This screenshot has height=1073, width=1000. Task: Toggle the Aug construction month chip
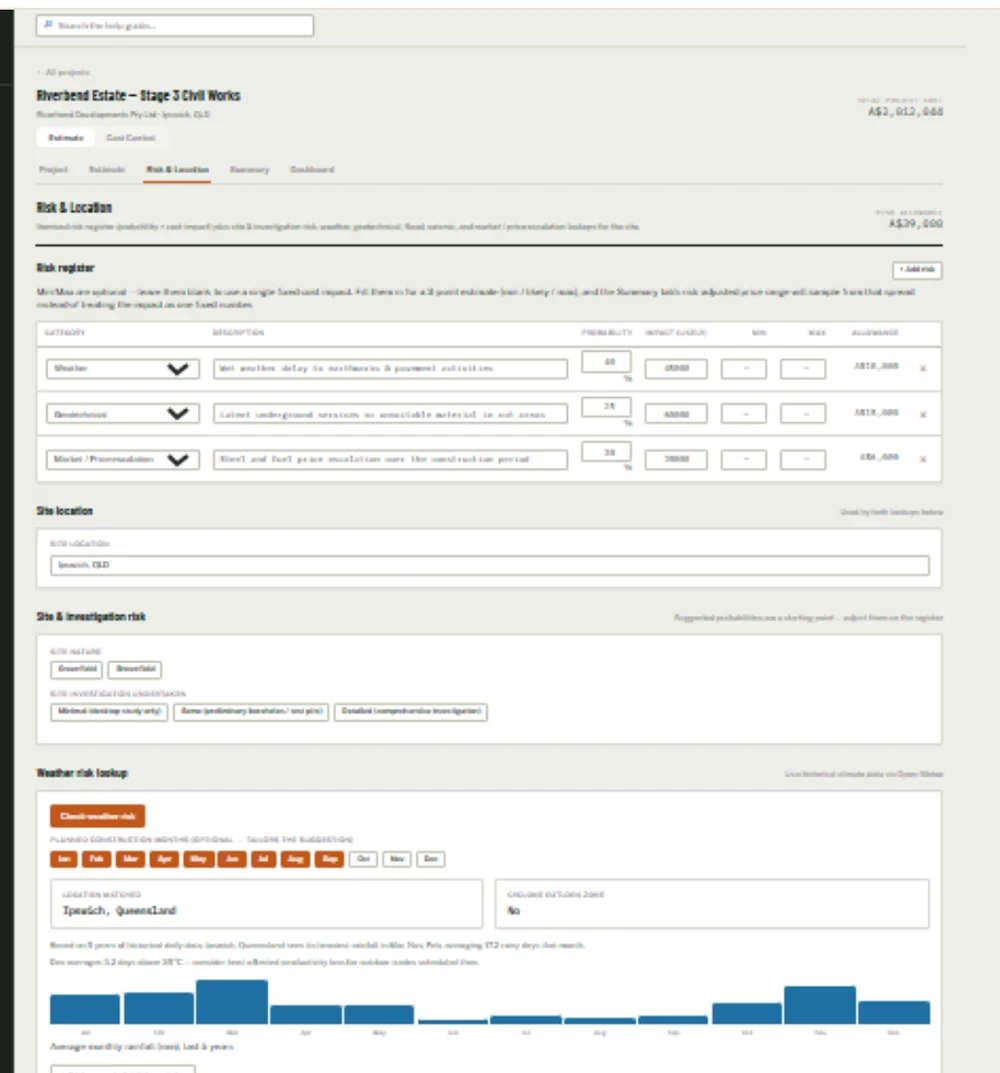point(296,859)
